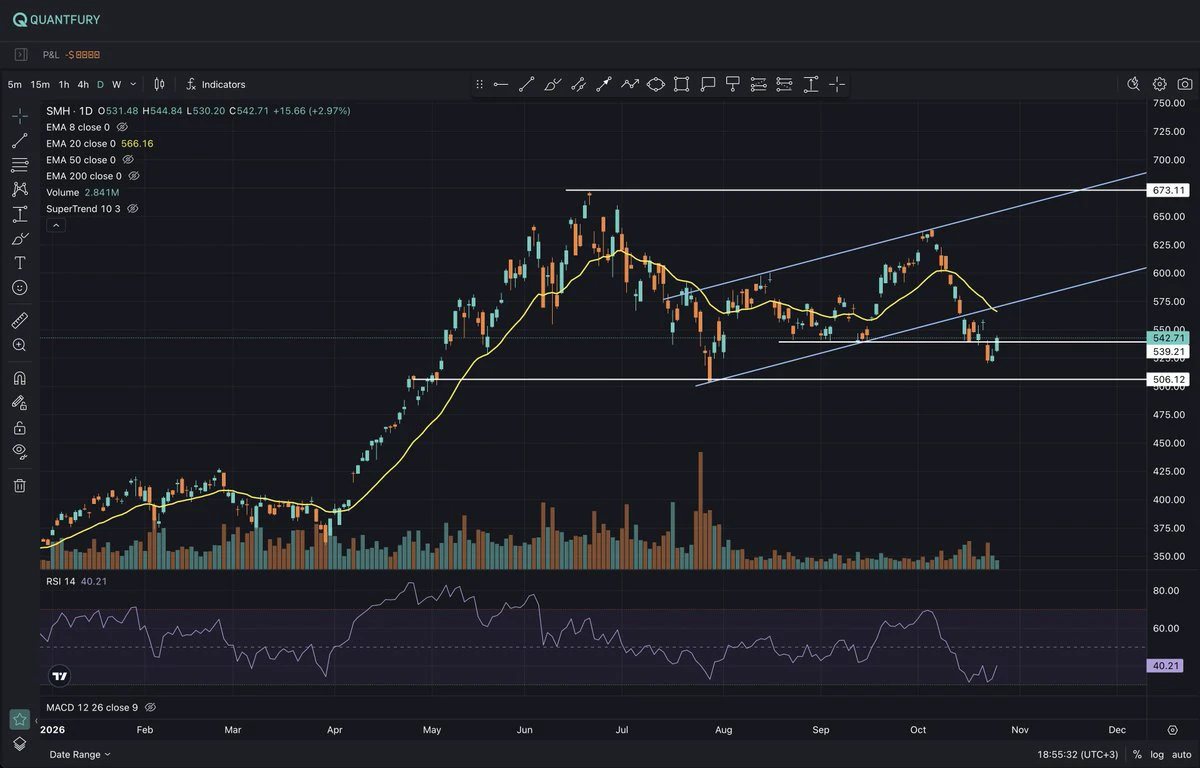The height and width of the screenshot is (768, 1200).
Task: Toggle the magnet snap mode
Action: pyautogui.click(x=20, y=379)
